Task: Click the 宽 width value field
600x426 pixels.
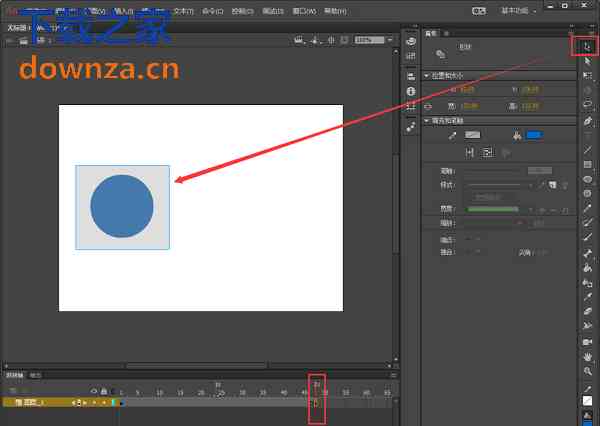Action: [x=470, y=106]
